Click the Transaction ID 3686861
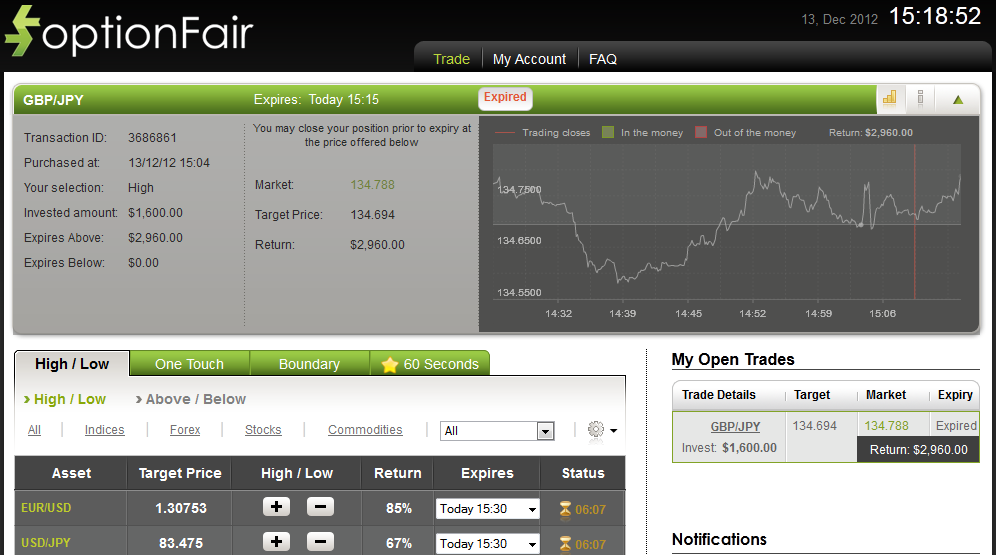996x555 pixels. [x=152, y=138]
